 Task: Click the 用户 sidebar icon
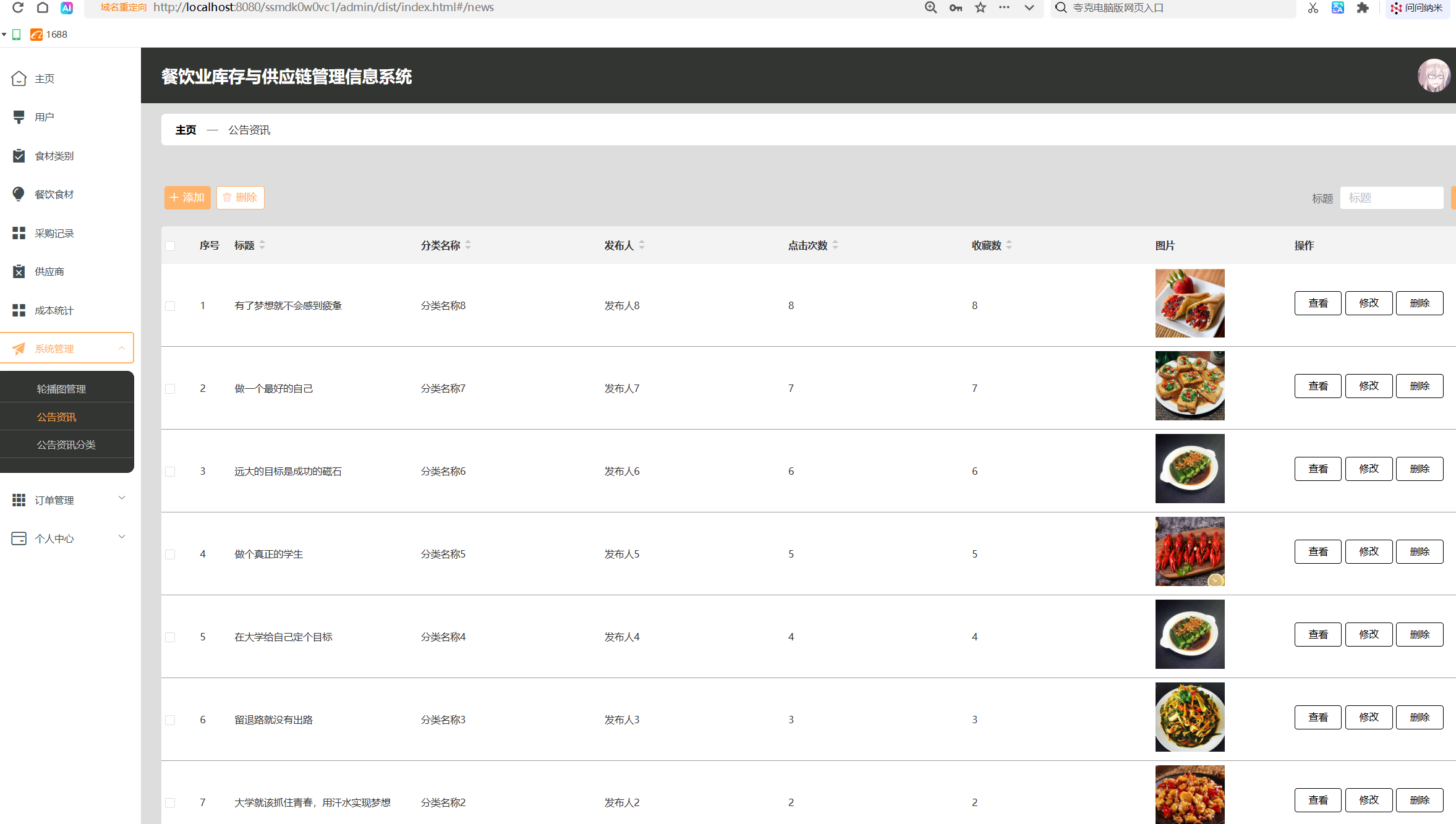(19, 117)
